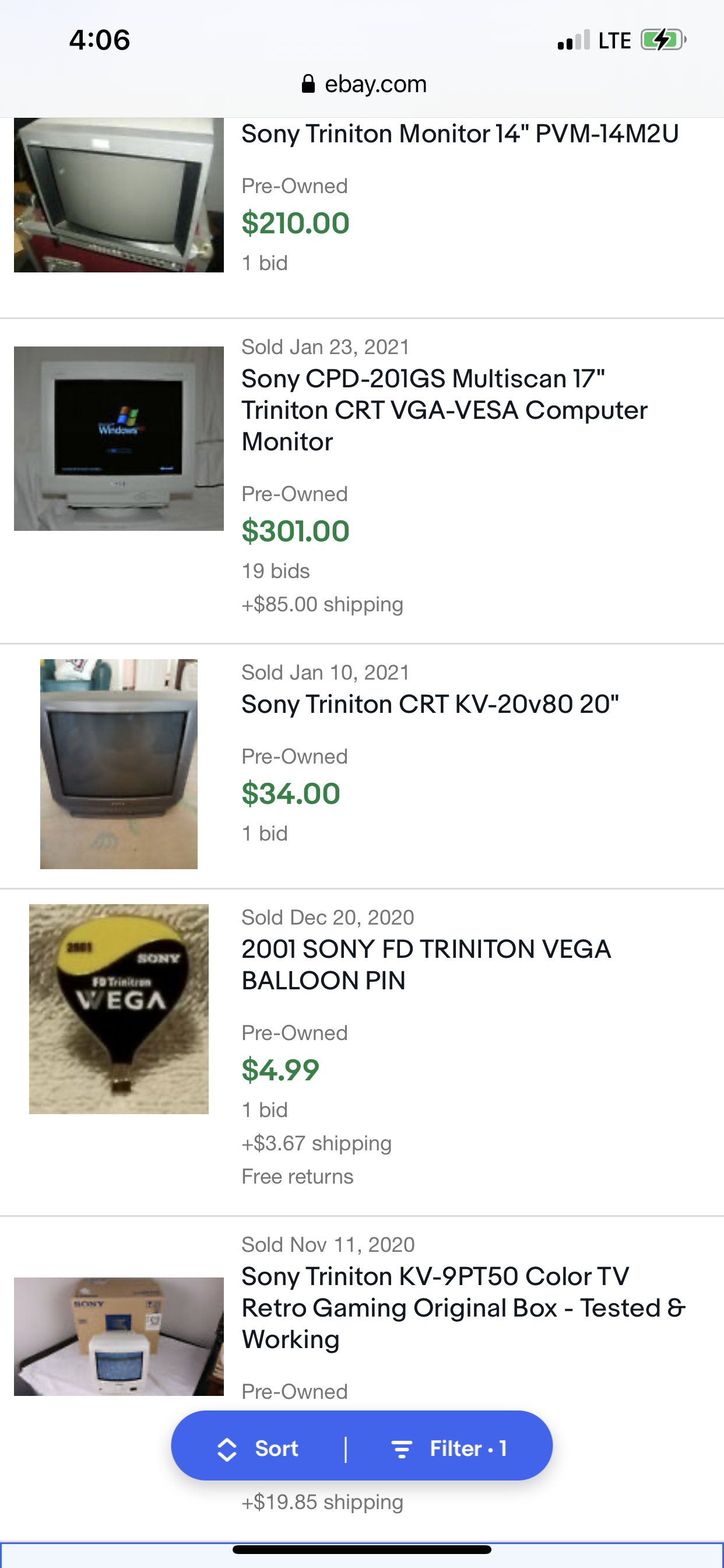
Task: Tap the PVM-14M2U monitor thumbnail
Action: [x=119, y=195]
